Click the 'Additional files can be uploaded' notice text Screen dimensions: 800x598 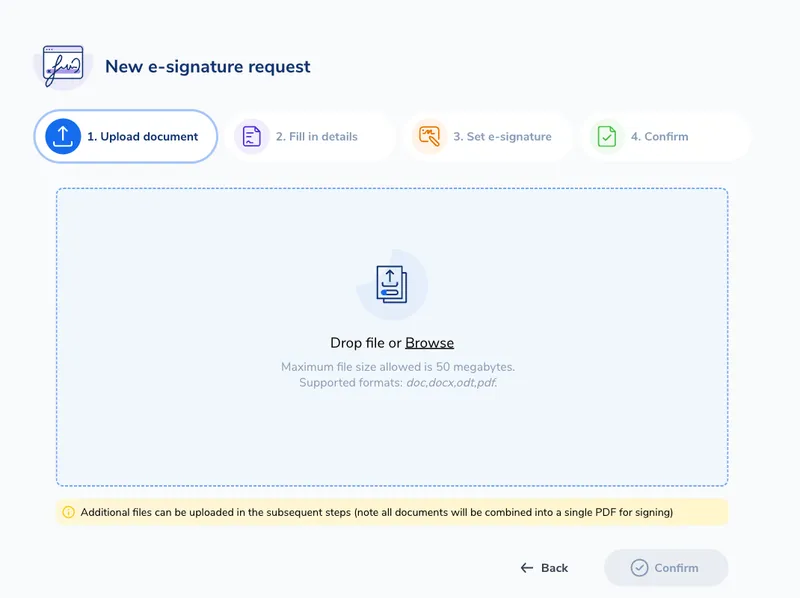(x=377, y=512)
